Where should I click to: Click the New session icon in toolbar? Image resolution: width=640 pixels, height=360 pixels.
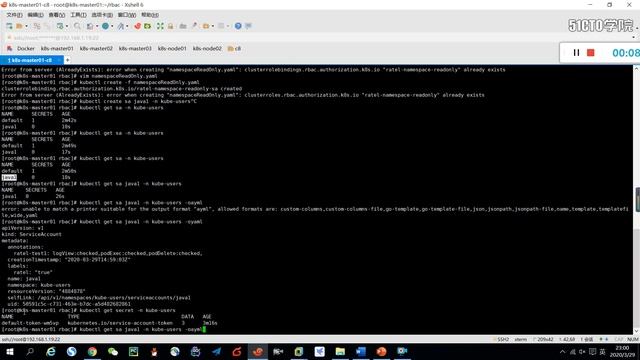click(x=9, y=26)
